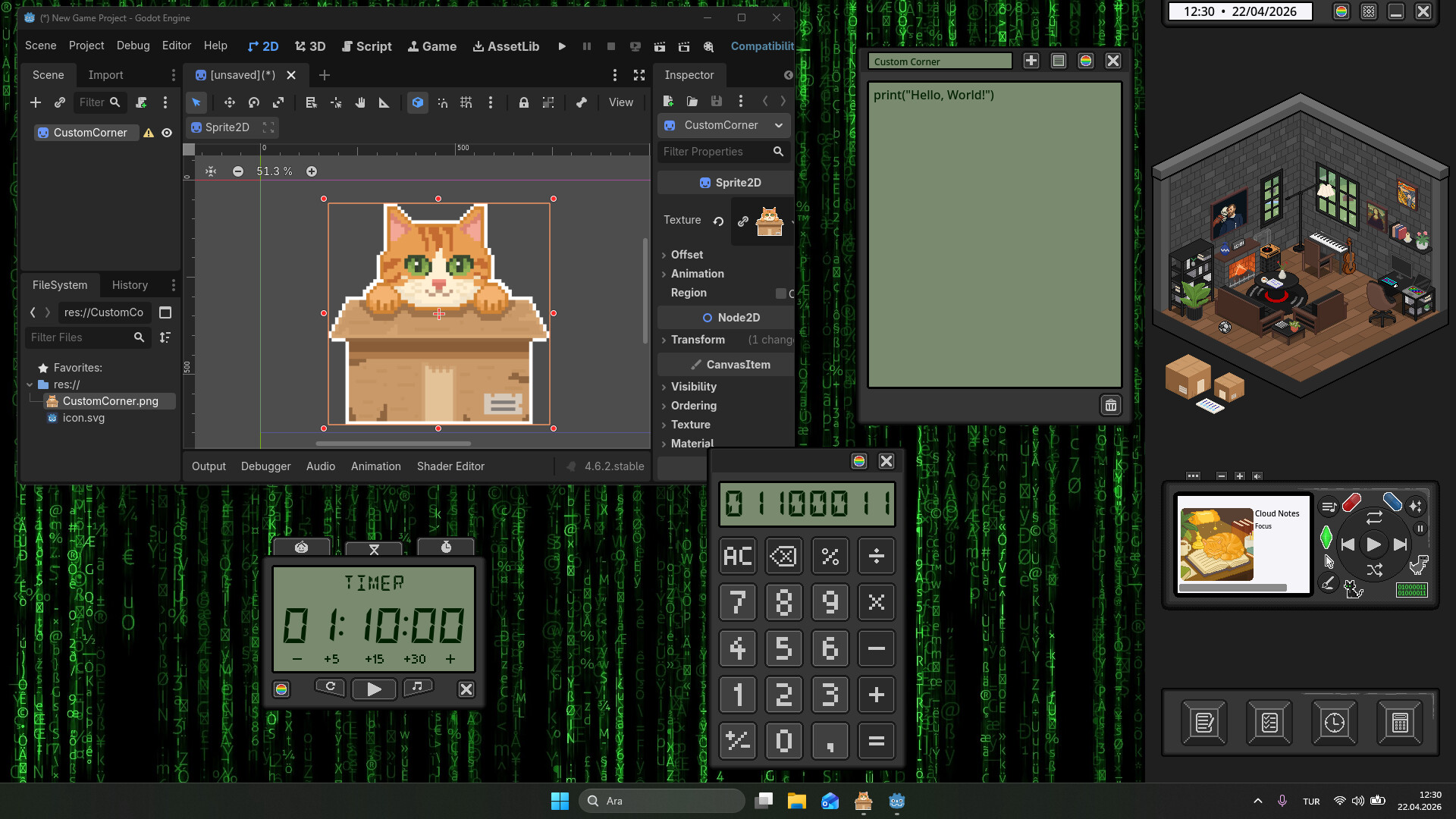Add +15 minutes to the timer
Screen dimensions: 1456x819
click(374, 659)
